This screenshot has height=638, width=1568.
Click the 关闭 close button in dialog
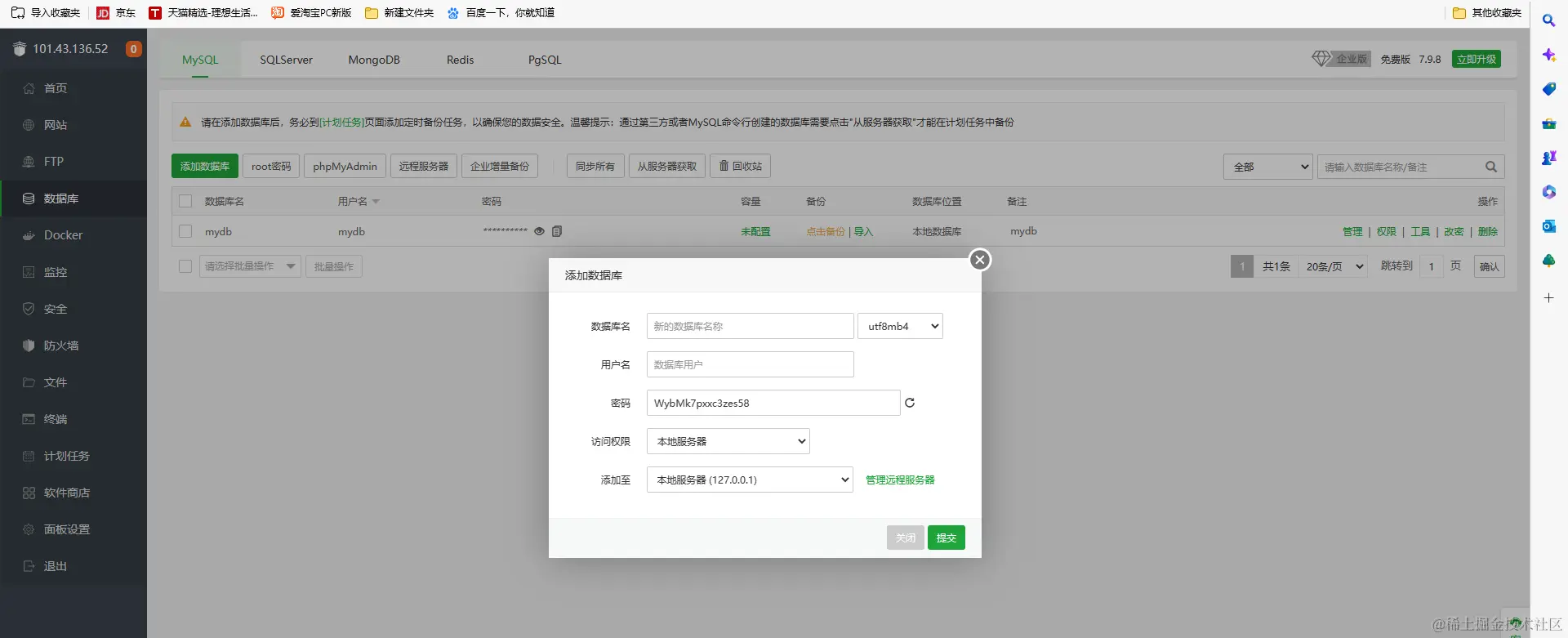coord(906,538)
